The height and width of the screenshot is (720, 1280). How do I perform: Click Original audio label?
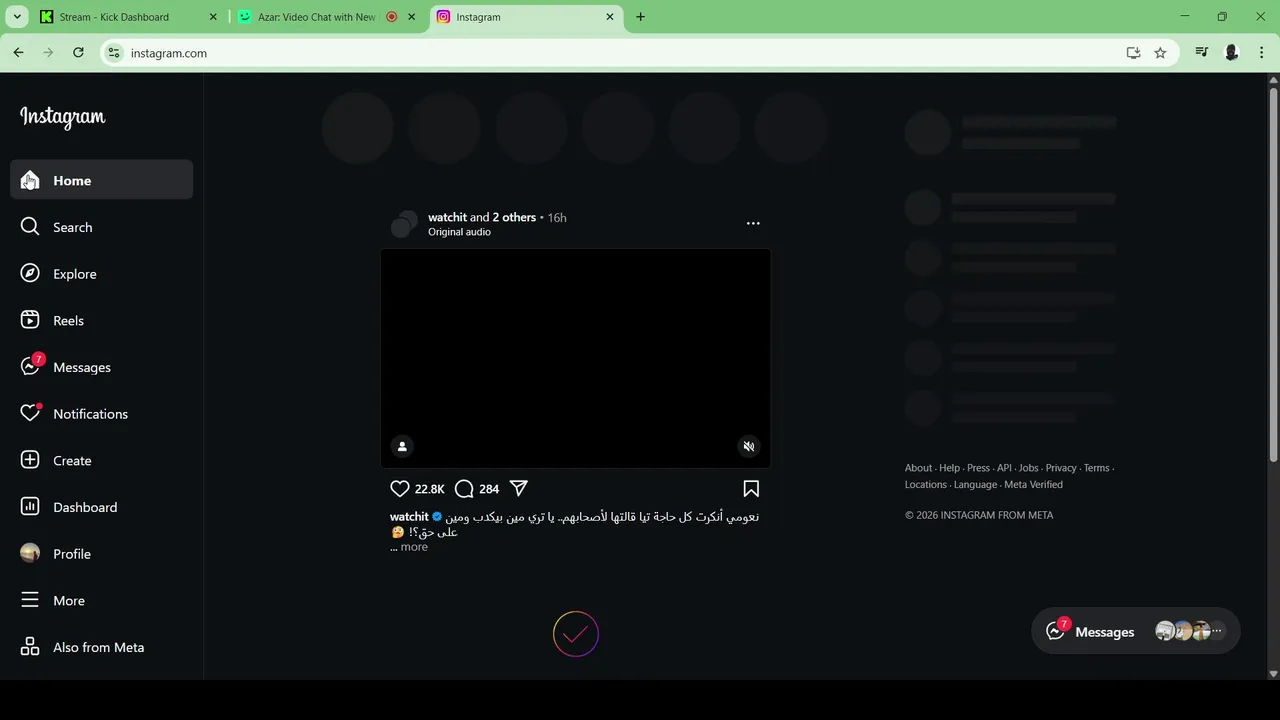point(459,232)
